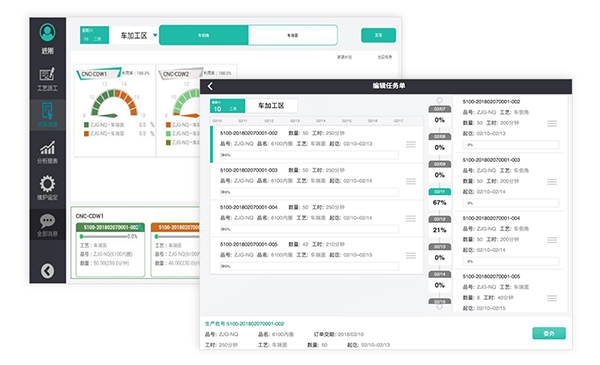Click left-list text 5100-201802070001-003
Viewport: 600px width, 365px height.
click(249, 170)
